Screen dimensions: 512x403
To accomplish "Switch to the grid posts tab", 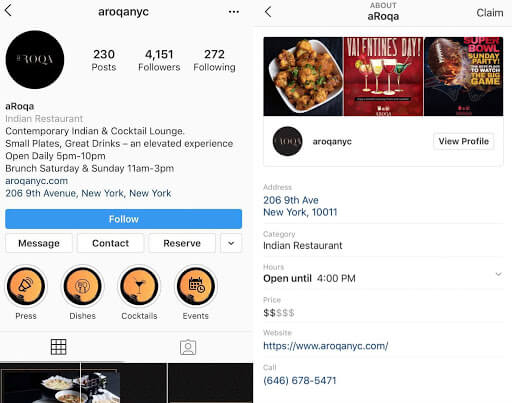I will tap(58, 347).
